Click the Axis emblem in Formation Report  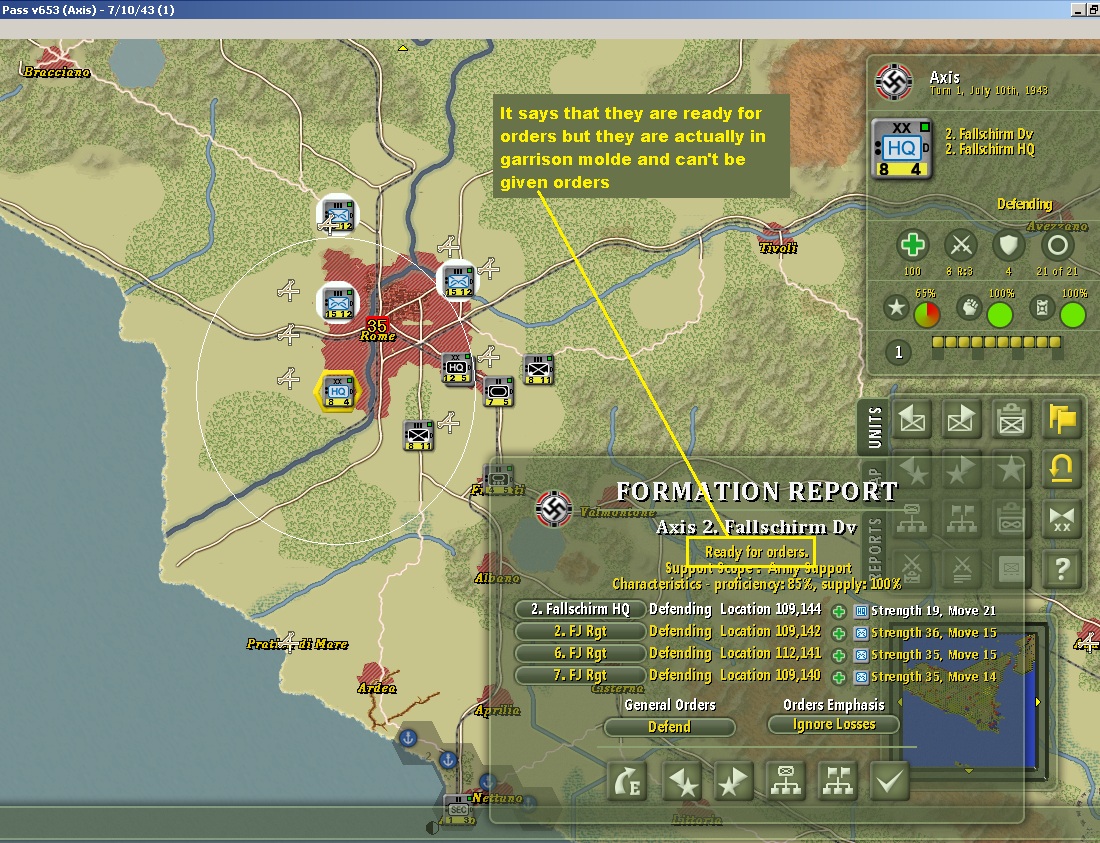[x=554, y=508]
